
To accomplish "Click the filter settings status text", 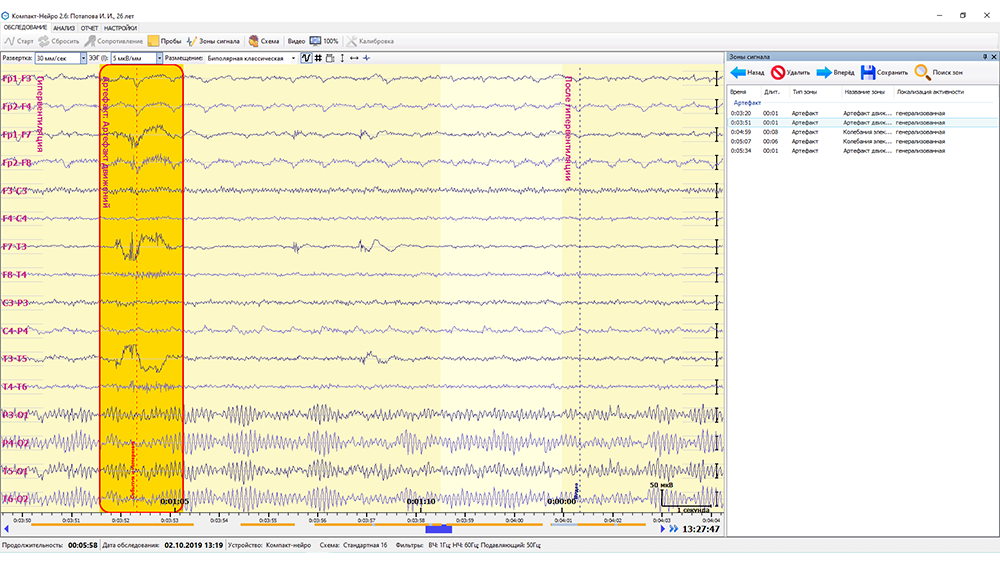I will (x=484, y=545).
